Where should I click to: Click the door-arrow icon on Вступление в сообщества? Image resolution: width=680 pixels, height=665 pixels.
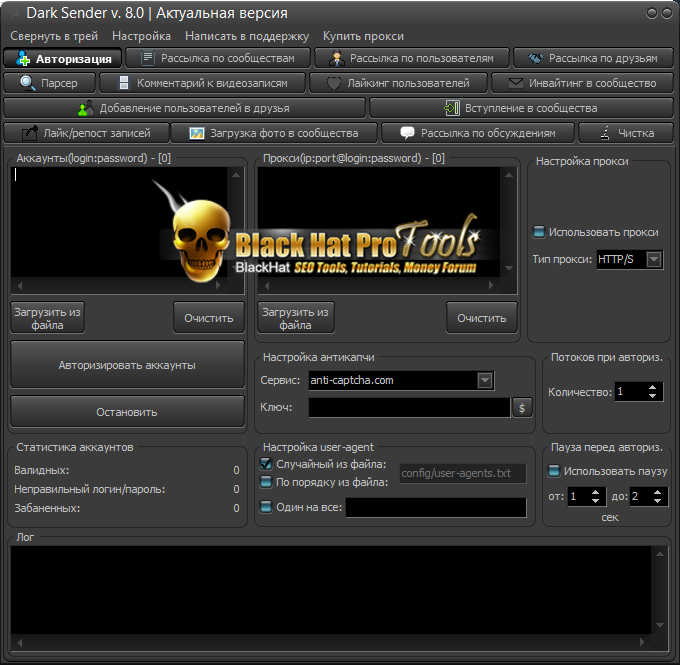(452, 108)
